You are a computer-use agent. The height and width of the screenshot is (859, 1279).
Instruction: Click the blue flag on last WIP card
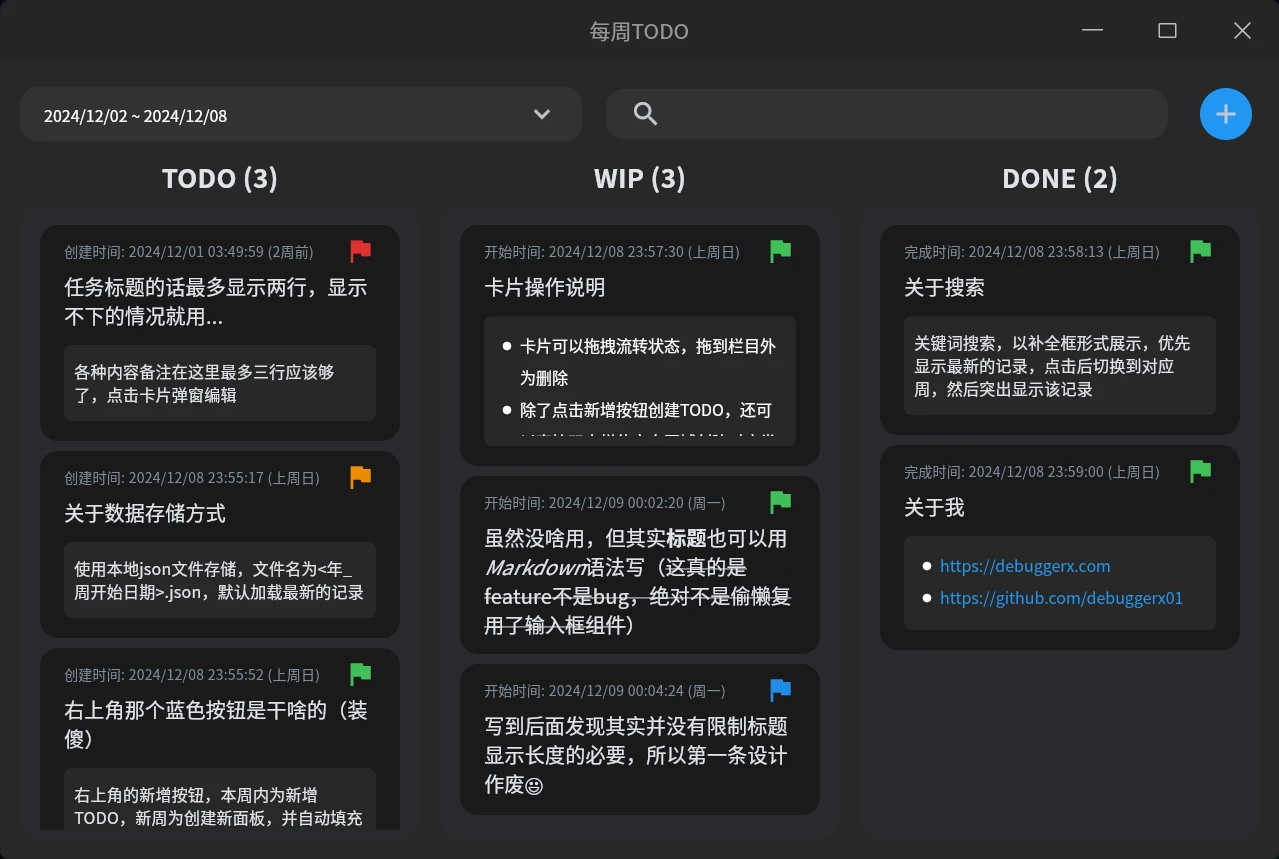(781, 691)
